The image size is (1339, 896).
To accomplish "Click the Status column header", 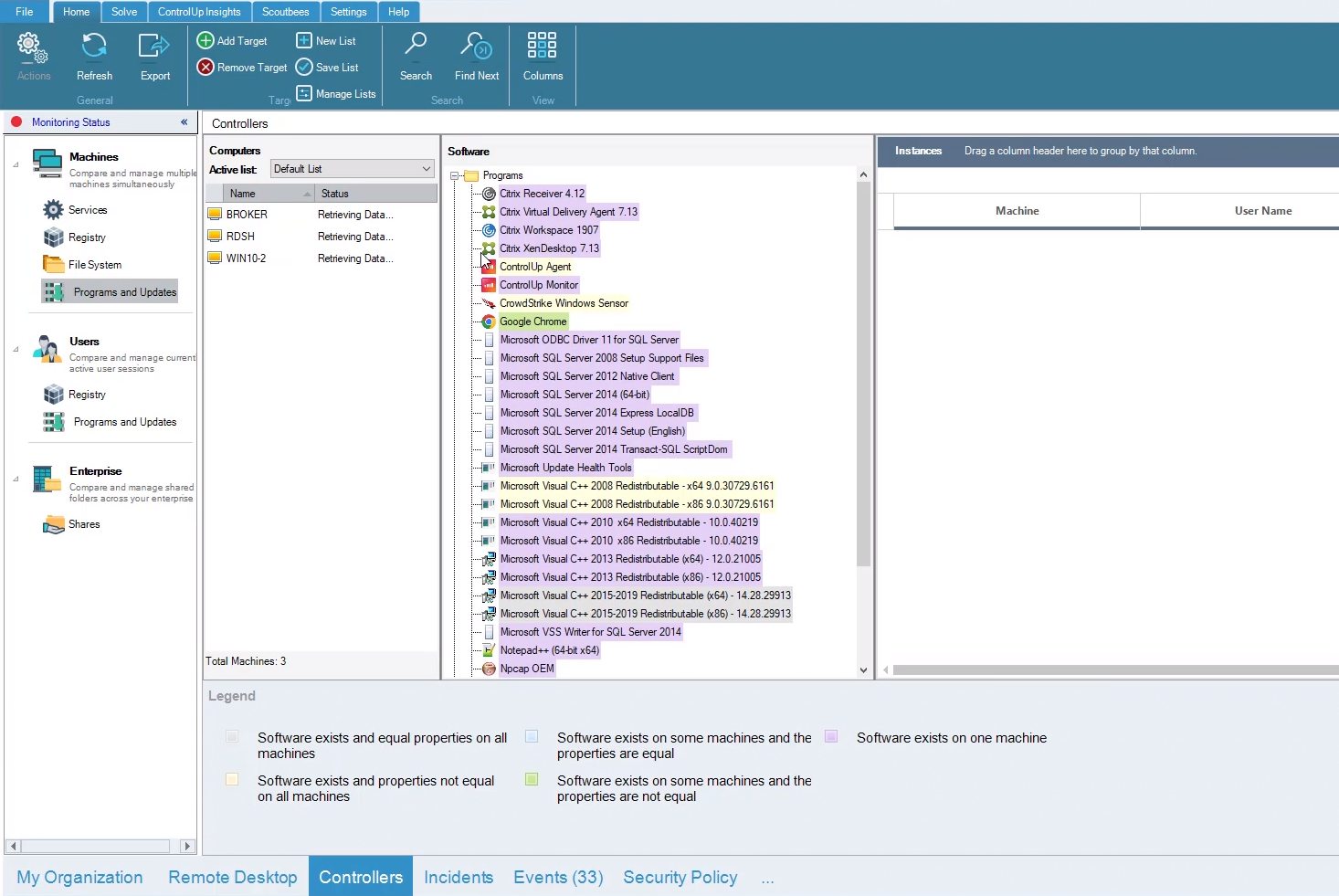I will 375,194.
